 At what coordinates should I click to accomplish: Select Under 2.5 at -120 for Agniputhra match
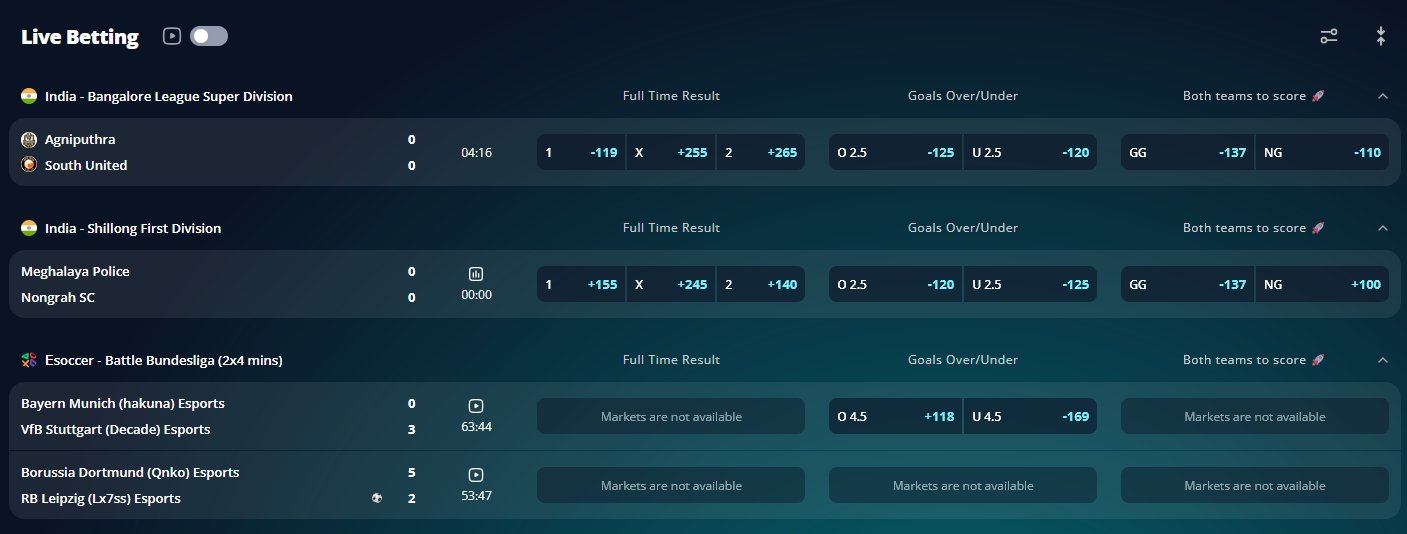(1030, 153)
